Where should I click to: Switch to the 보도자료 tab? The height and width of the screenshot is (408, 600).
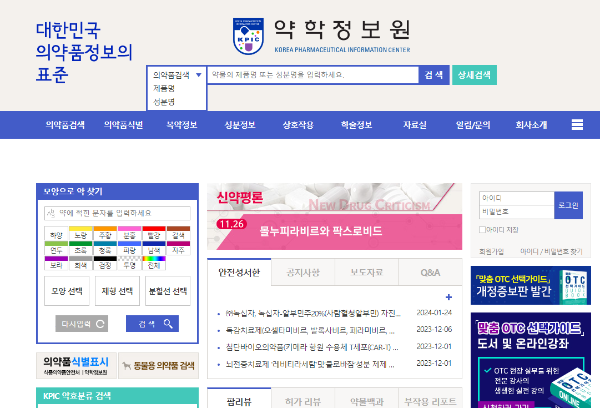point(367,273)
